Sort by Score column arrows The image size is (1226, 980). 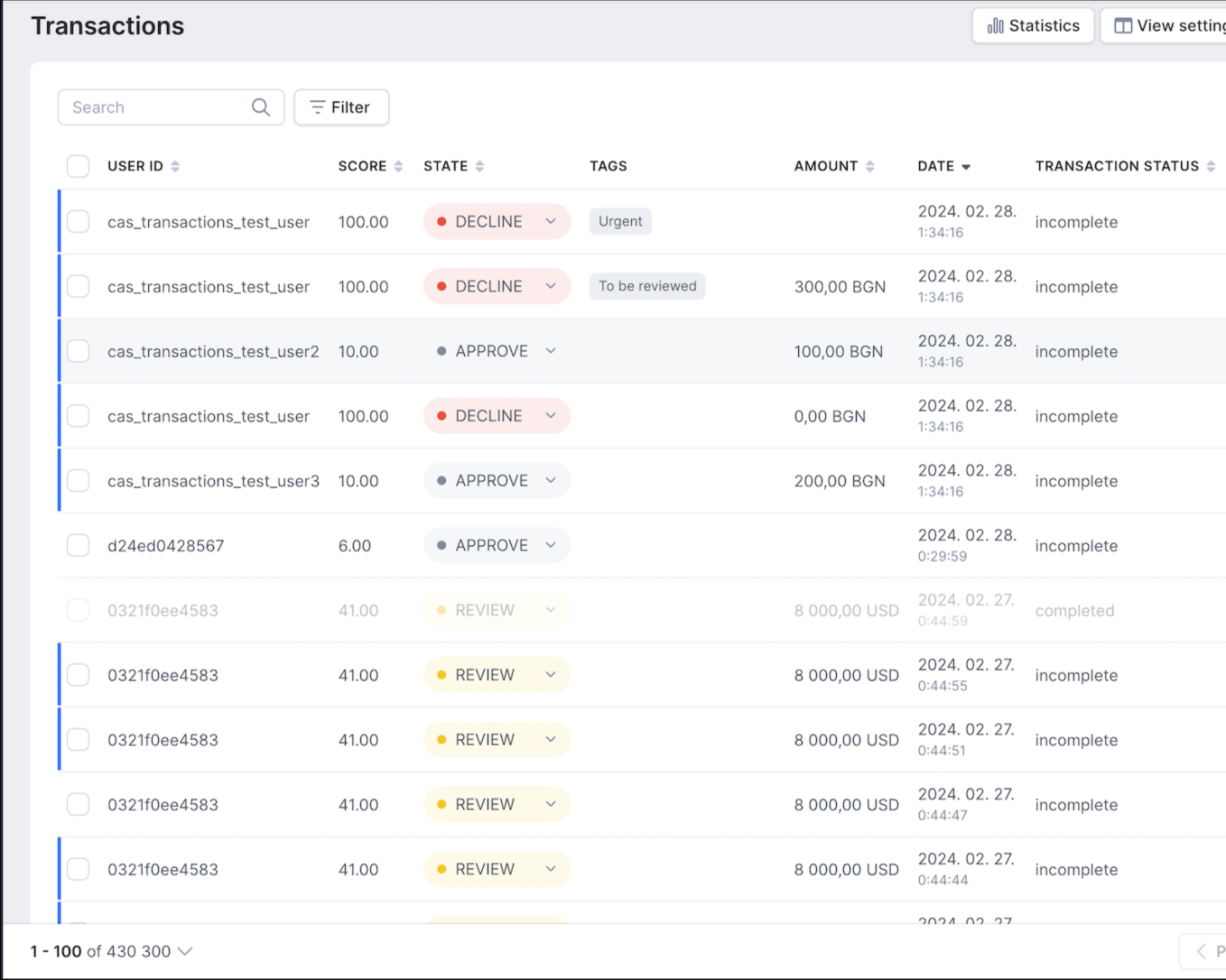pyautogui.click(x=398, y=166)
